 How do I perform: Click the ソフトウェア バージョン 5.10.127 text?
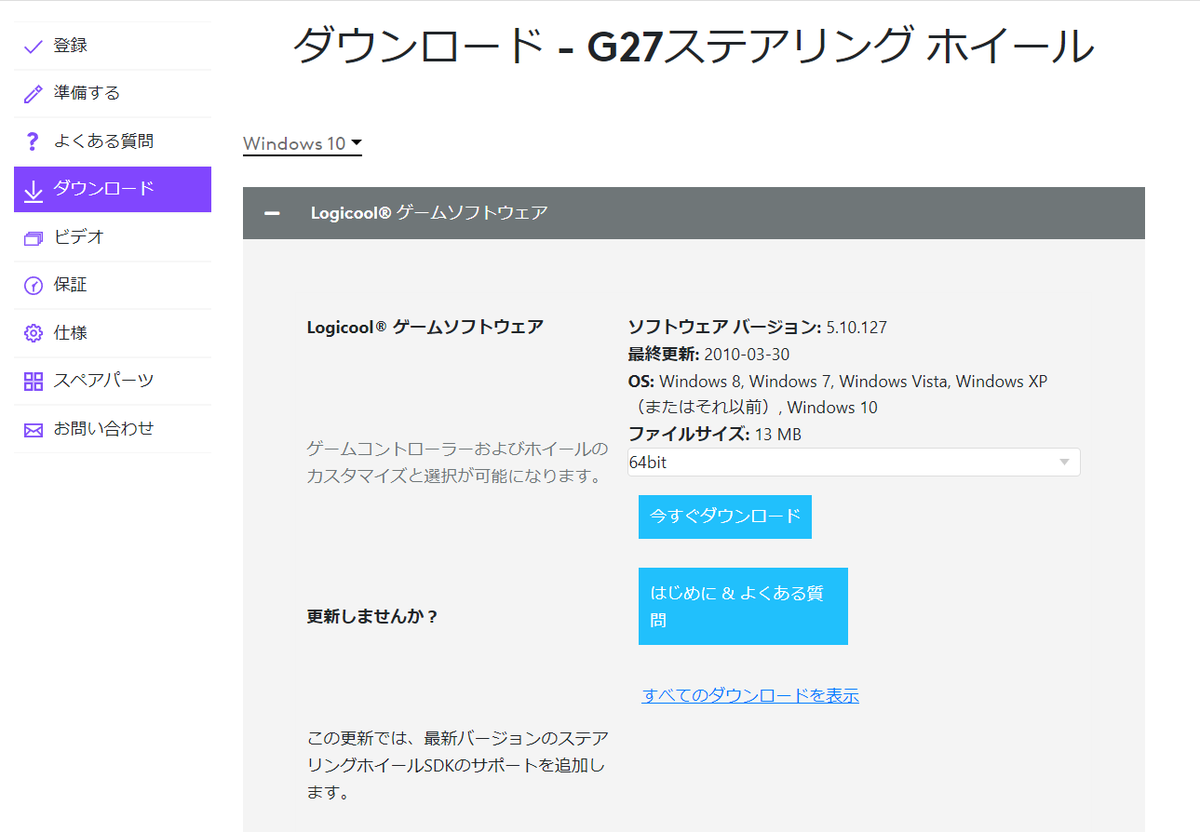tap(757, 327)
